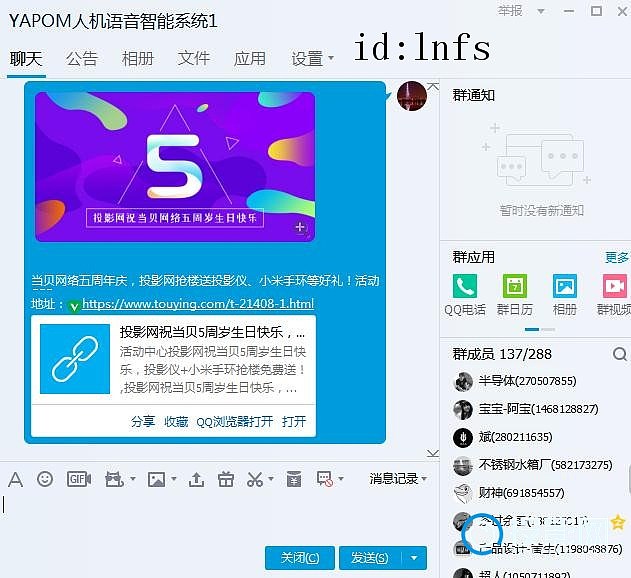The image size is (631, 578).
Task: Click the purple 5th anniversary banner image
Action: click(x=175, y=167)
